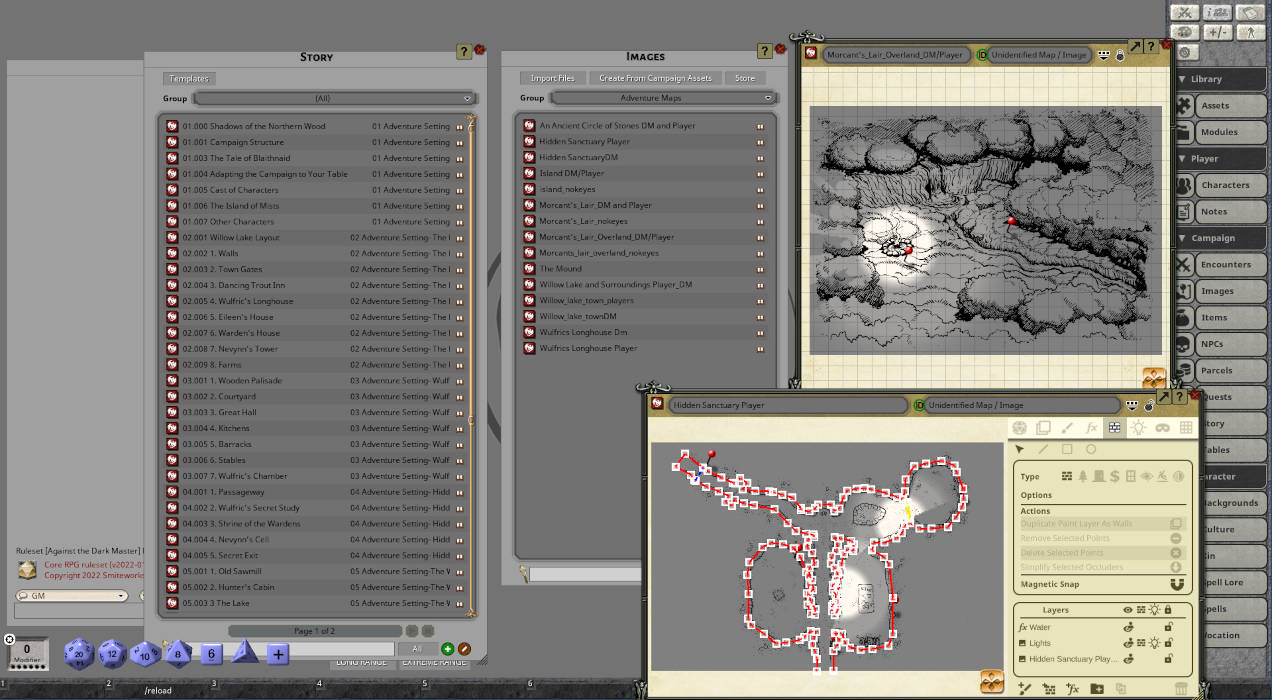This screenshot has width=1272, height=700.
Task: Choose the circle drawing shape tool
Action: tap(1091, 450)
